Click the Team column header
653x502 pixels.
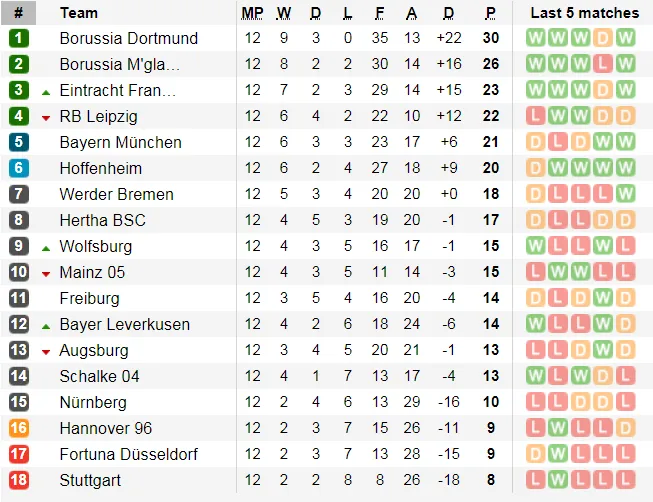(79, 13)
